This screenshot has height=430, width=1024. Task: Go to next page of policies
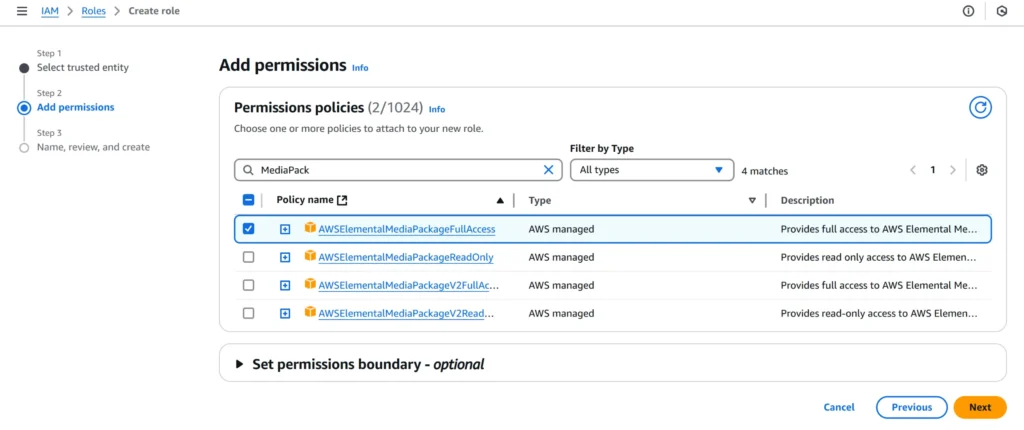tap(953, 170)
